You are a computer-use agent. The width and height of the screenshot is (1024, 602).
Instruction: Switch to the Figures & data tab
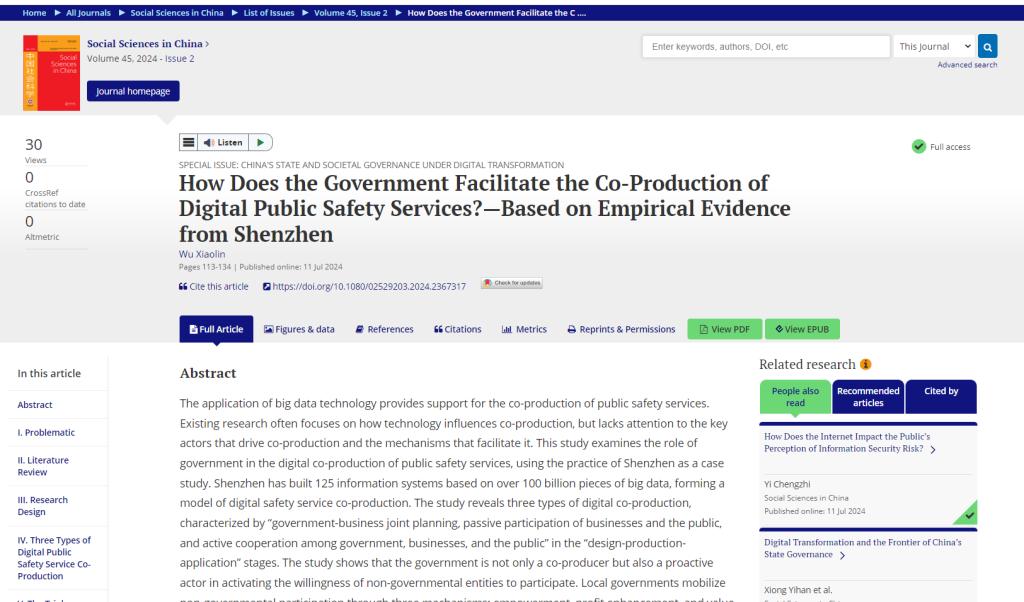(x=298, y=329)
